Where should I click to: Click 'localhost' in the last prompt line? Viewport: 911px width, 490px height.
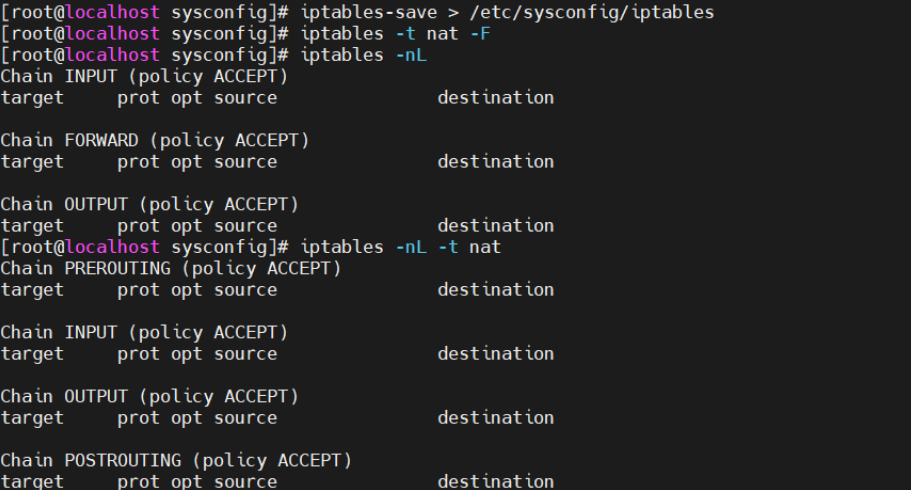point(113,247)
